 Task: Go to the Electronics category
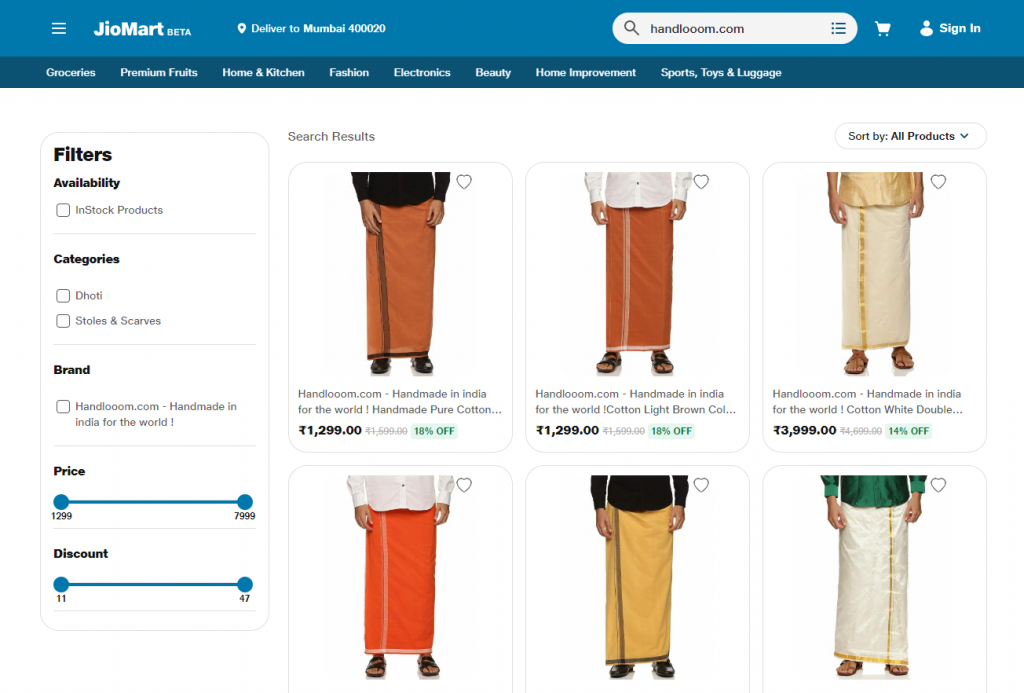(x=422, y=73)
